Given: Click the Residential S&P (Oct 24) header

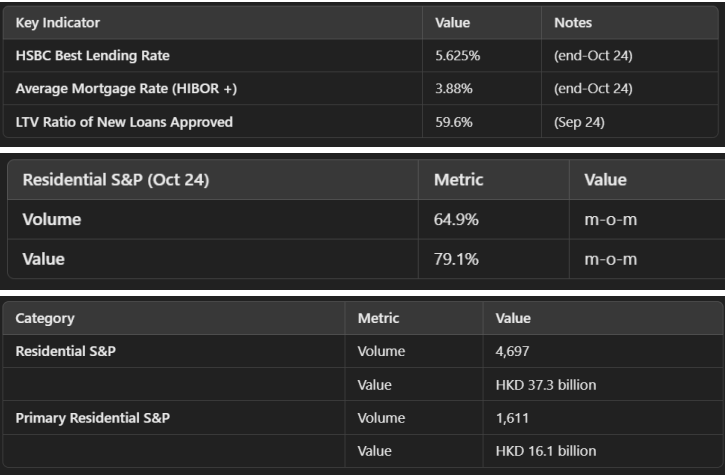Looking at the screenshot, I should (116, 180).
